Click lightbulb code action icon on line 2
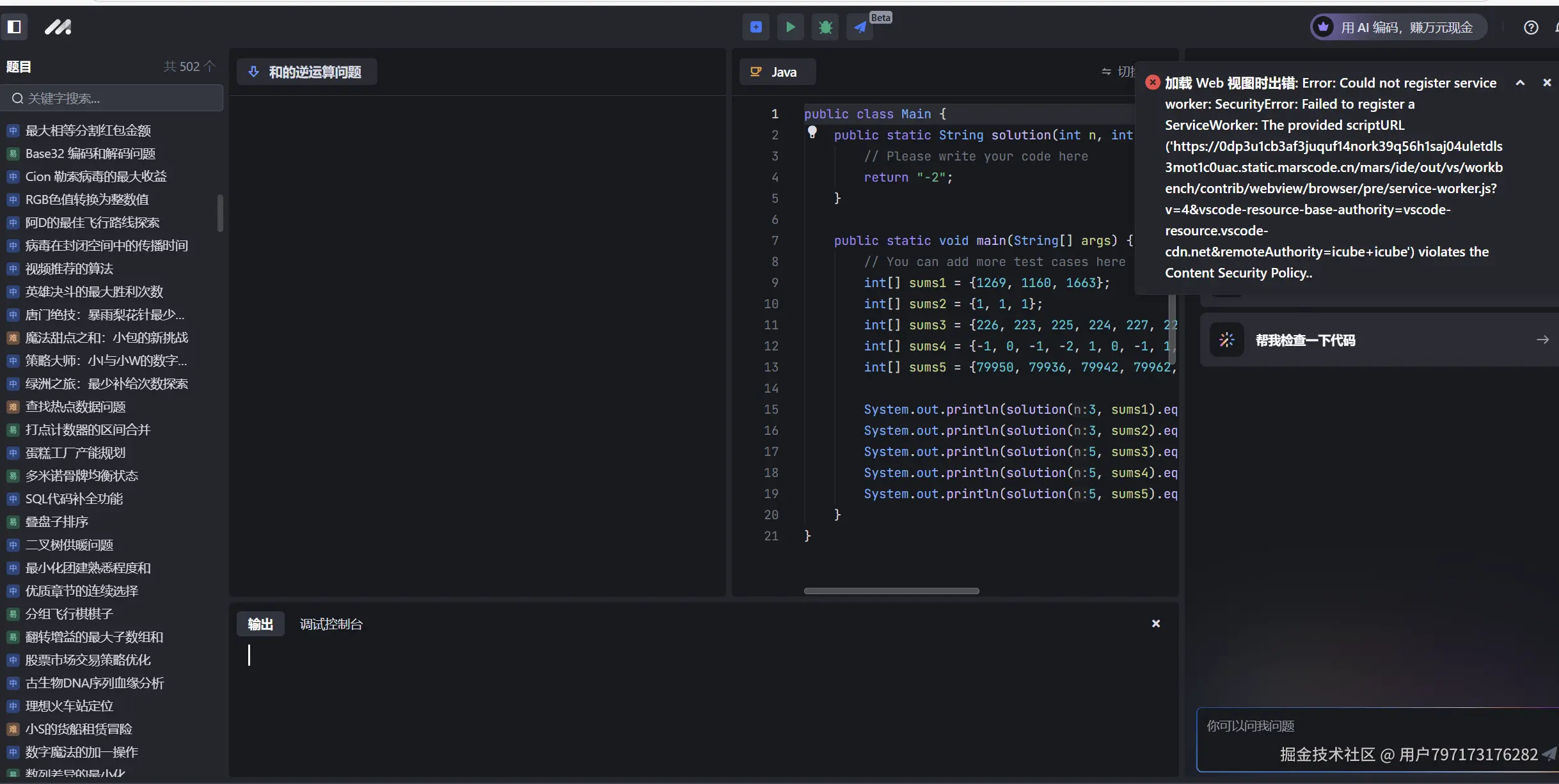The width and height of the screenshot is (1559, 784). coord(812,132)
